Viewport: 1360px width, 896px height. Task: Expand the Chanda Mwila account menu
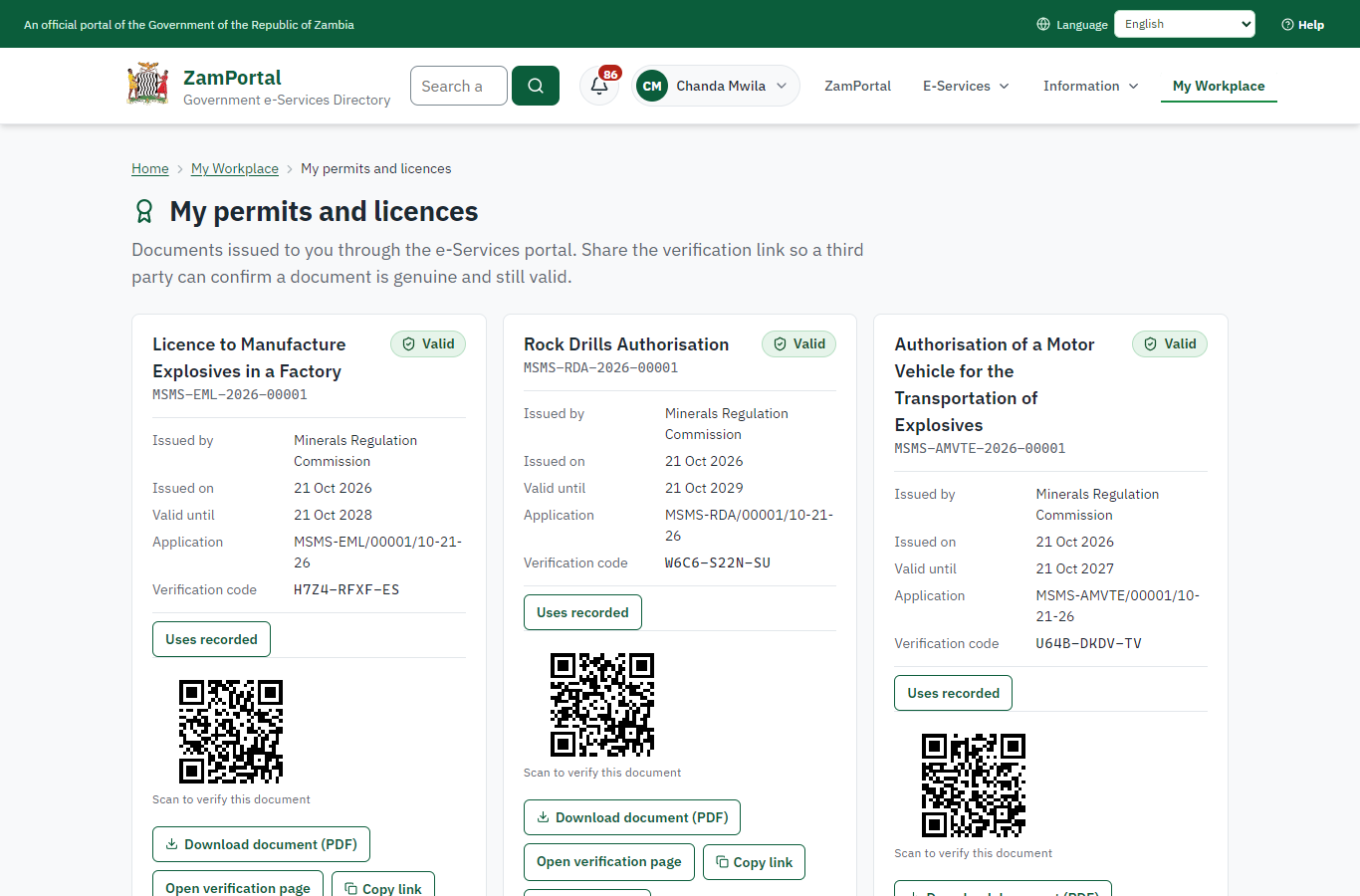point(716,86)
